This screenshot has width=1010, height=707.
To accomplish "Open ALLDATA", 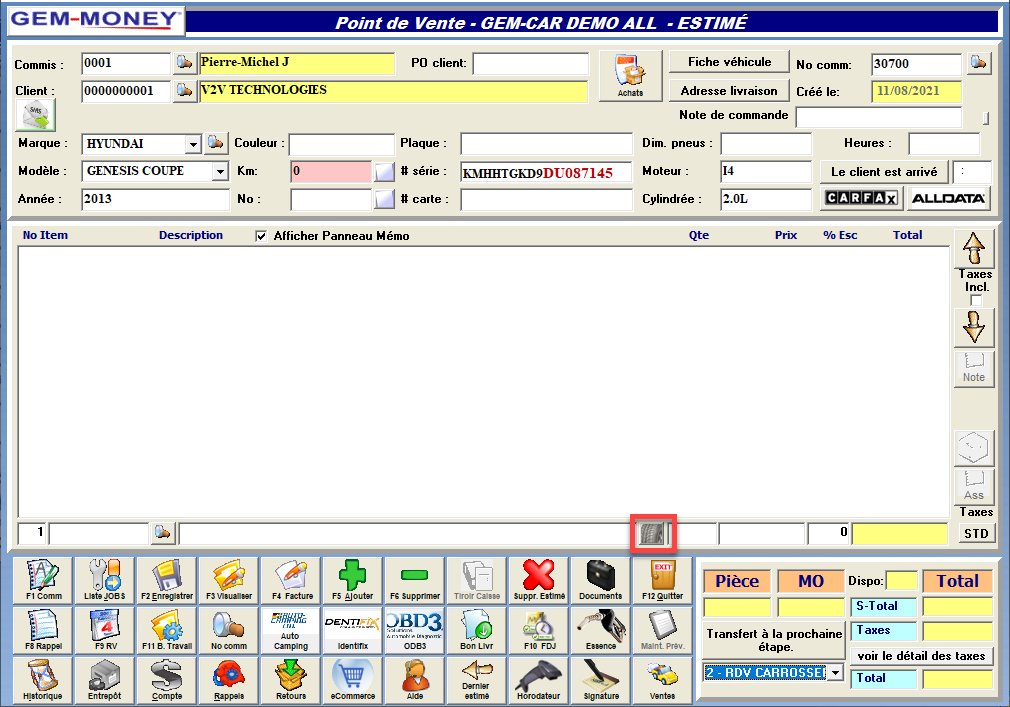I will (948, 198).
